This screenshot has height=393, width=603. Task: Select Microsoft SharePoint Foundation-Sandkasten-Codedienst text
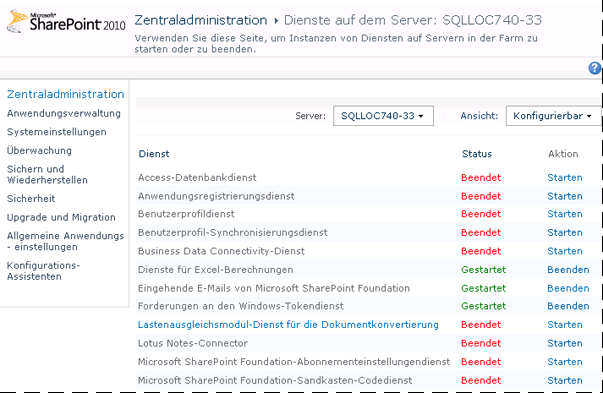275,380
